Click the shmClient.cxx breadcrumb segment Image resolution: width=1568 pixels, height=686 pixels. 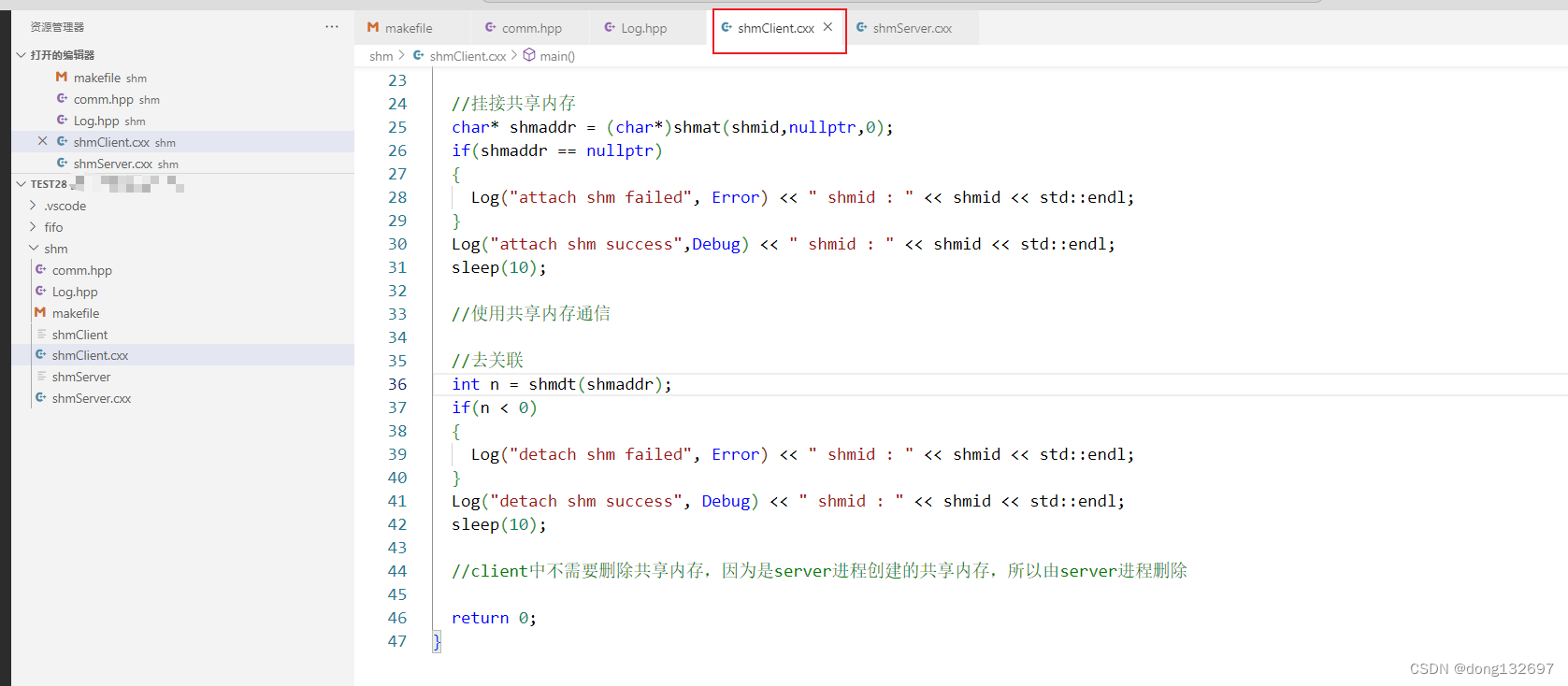tap(468, 56)
